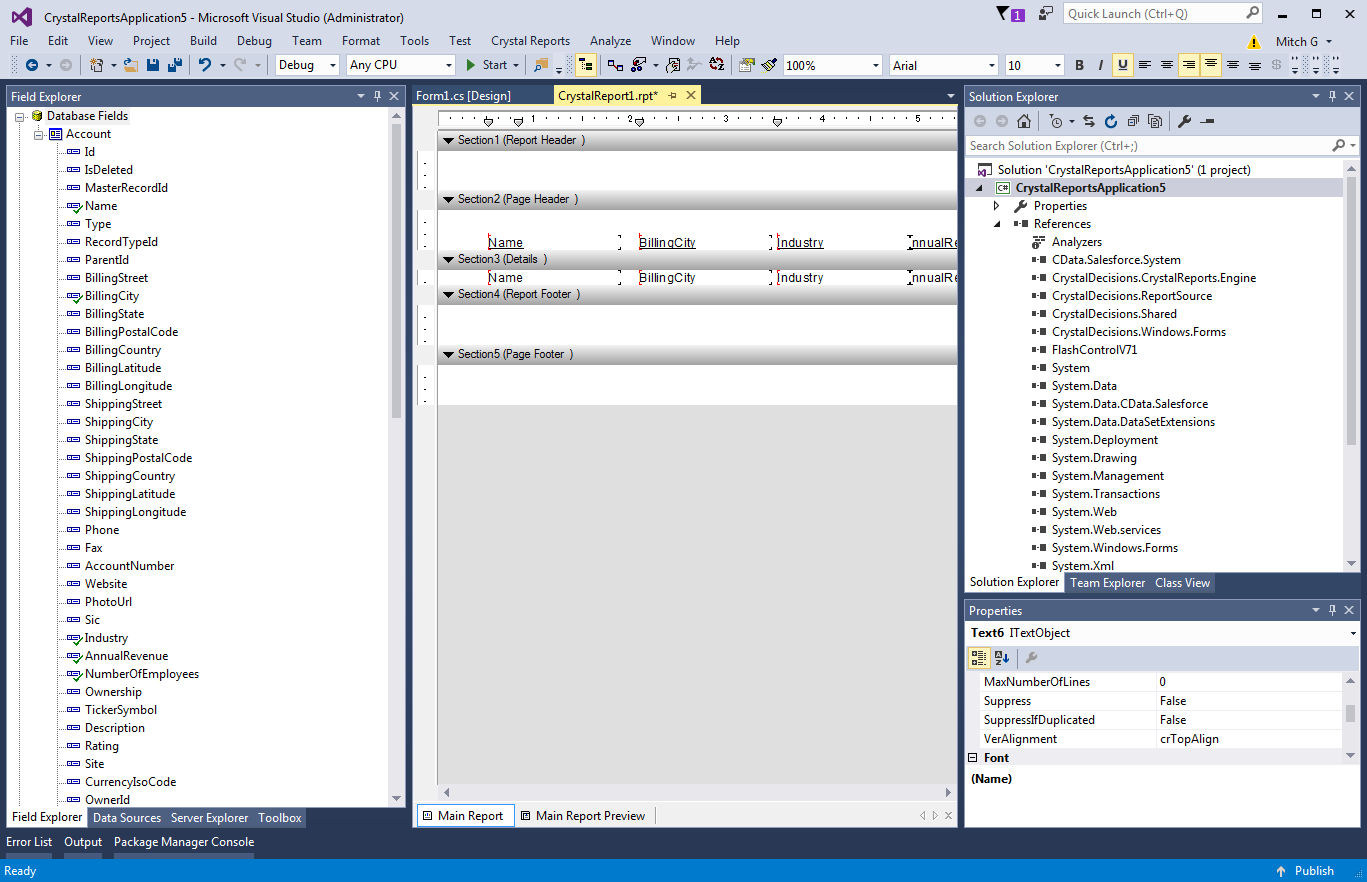Click the Undo icon on the toolbar
Image resolution: width=1367 pixels, height=882 pixels.
(x=205, y=65)
